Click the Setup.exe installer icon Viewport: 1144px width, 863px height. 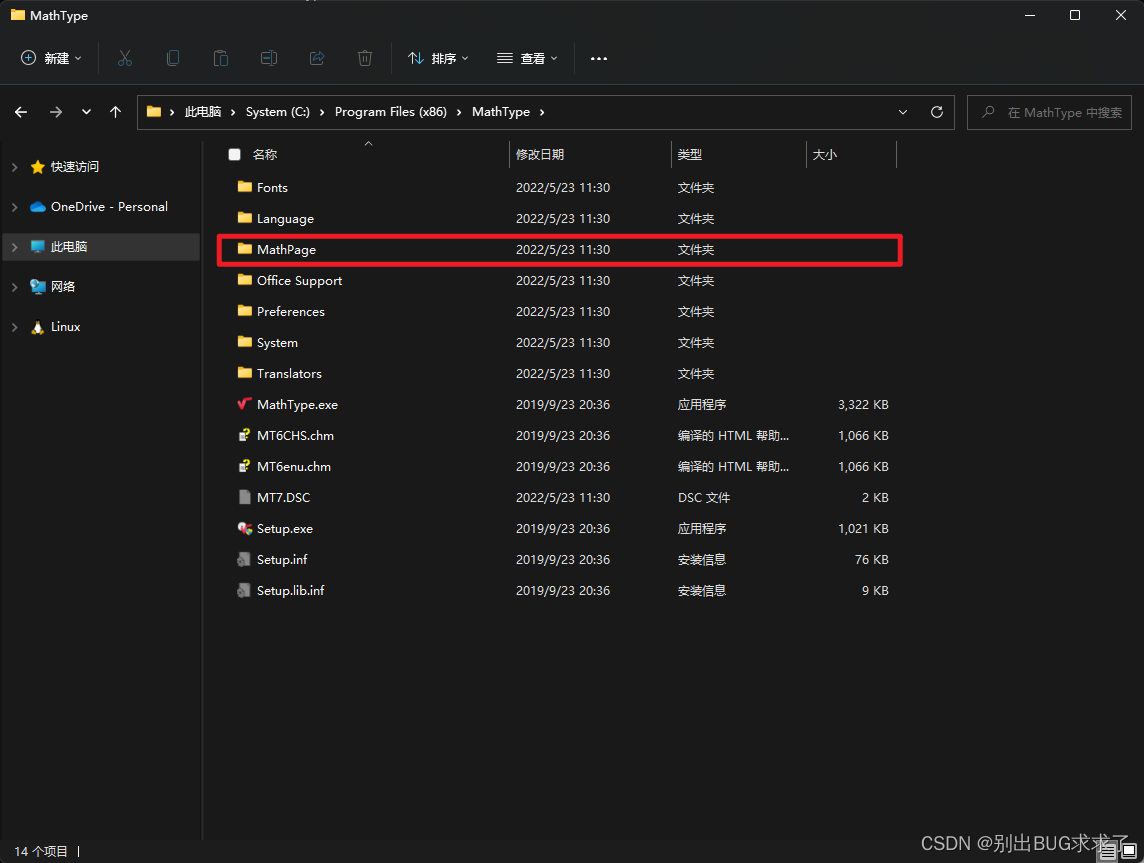coord(244,528)
